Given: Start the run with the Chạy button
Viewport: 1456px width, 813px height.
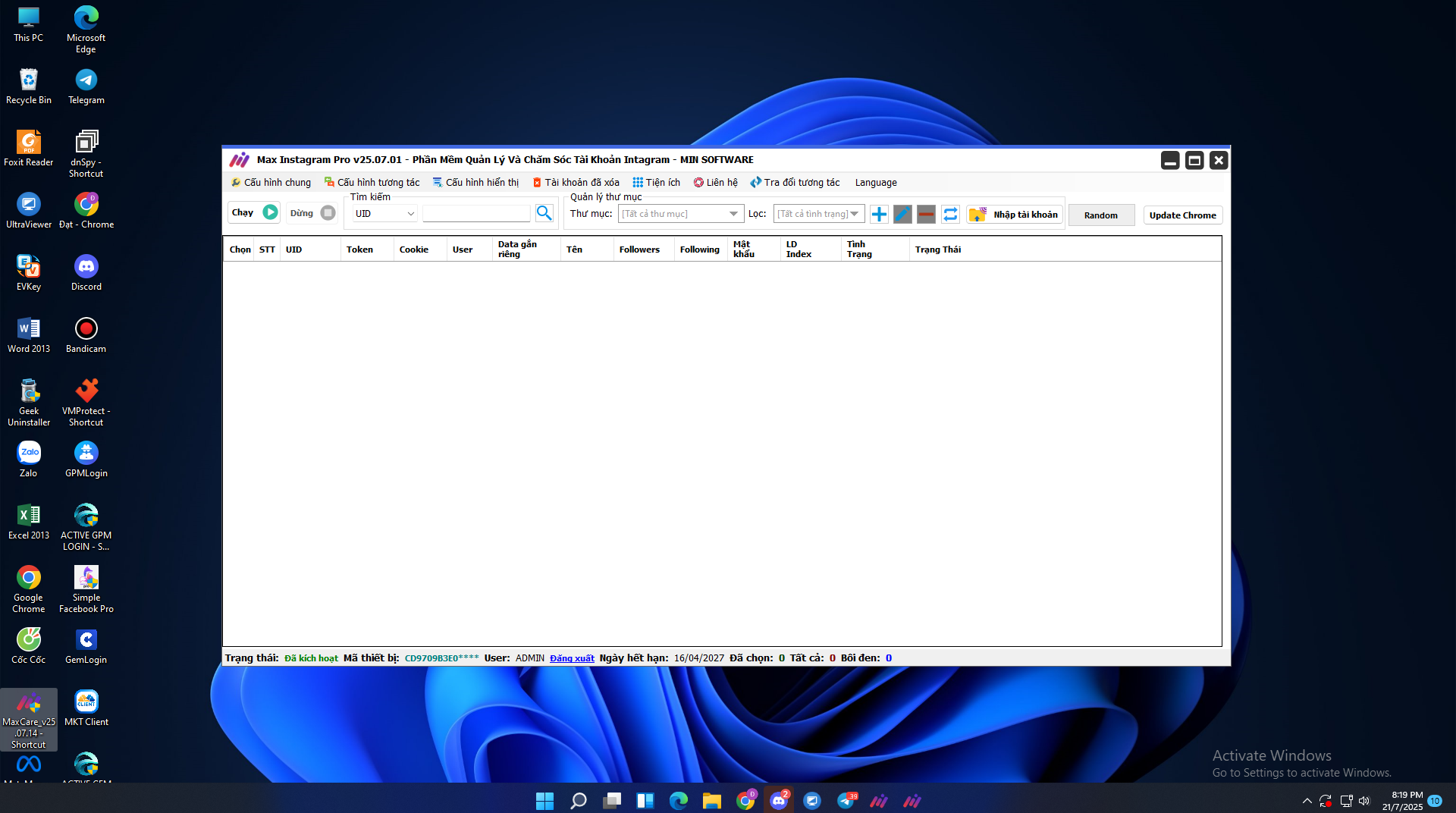Looking at the screenshot, I should coord(254,212).
